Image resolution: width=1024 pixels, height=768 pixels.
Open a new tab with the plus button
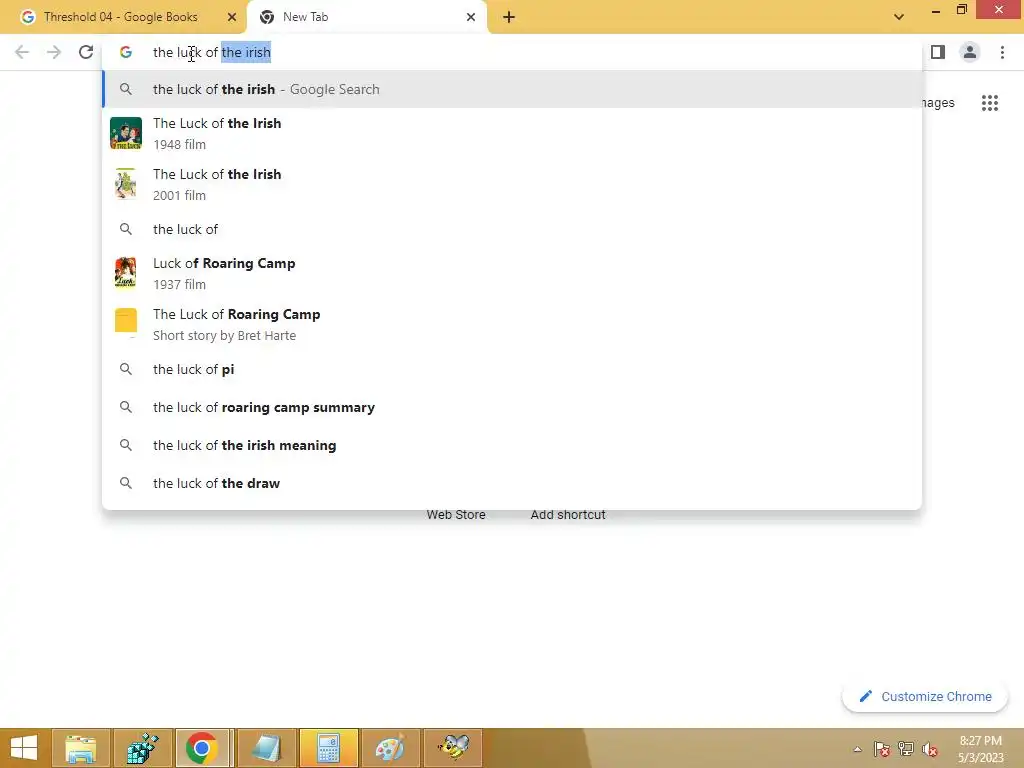tap(509, 17)
